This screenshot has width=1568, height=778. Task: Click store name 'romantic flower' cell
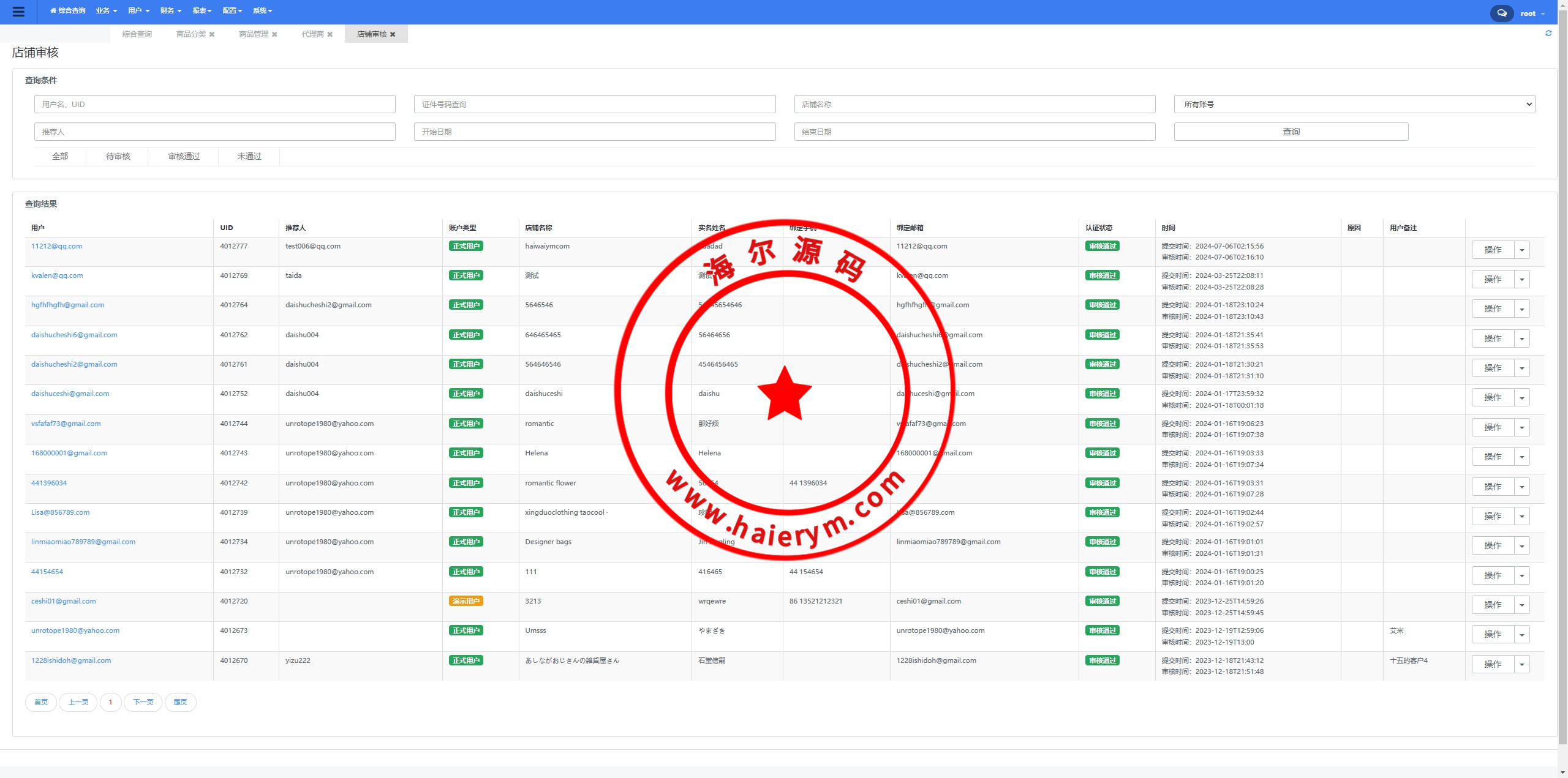pos(550,483)
